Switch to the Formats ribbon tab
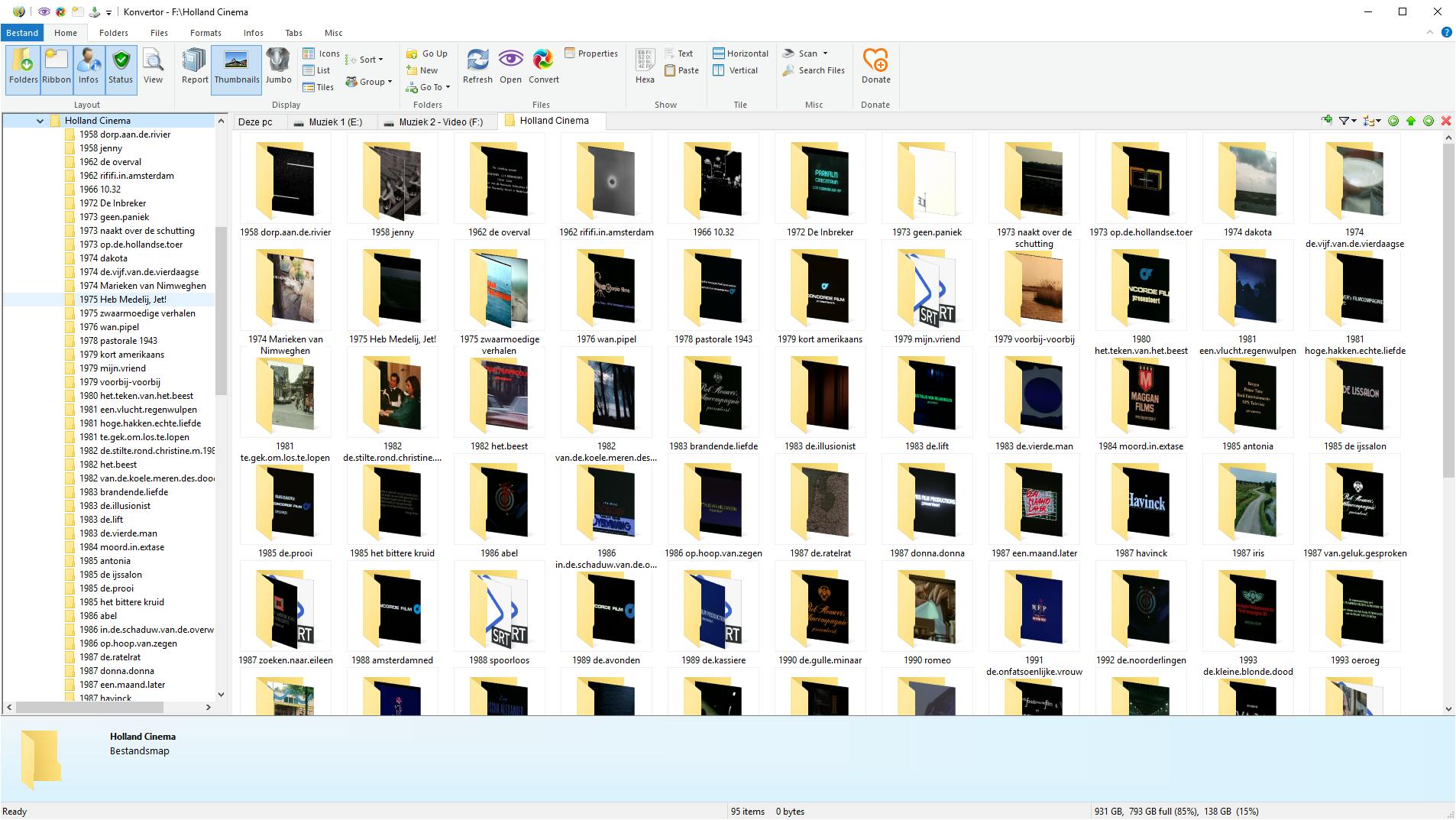Screen dimensions: 1456x820 coord(205,33)
